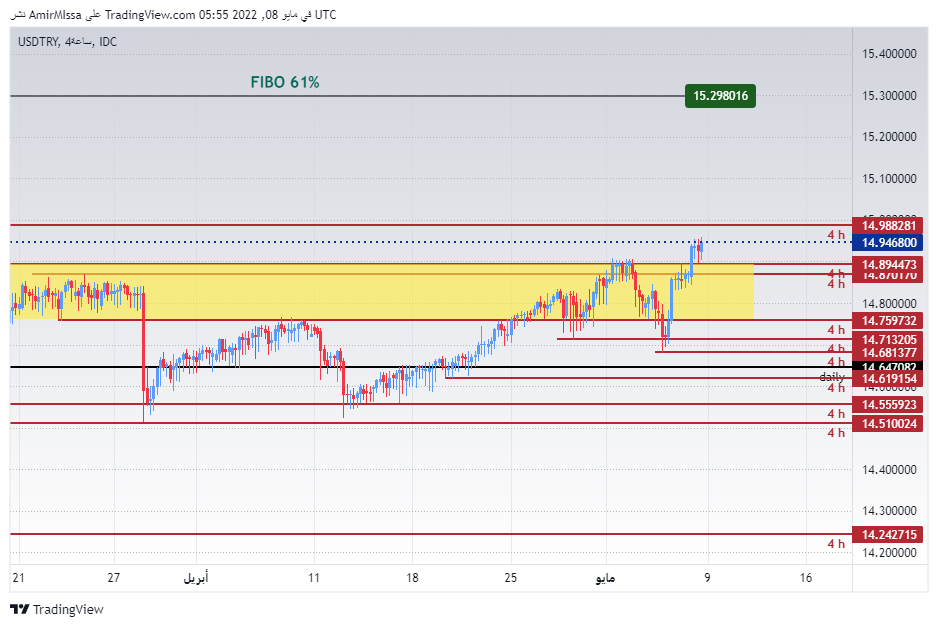Screen dimensions: 938x627
Task: Select the 14.242715 price tag
Action: click(x=888, y=534)
